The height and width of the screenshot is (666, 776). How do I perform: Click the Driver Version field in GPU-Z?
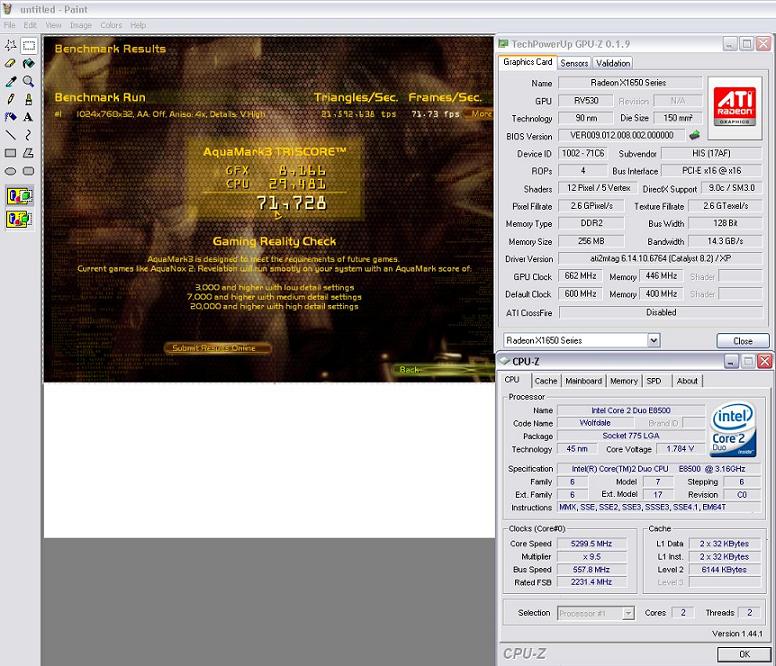(x=660, y=258)
